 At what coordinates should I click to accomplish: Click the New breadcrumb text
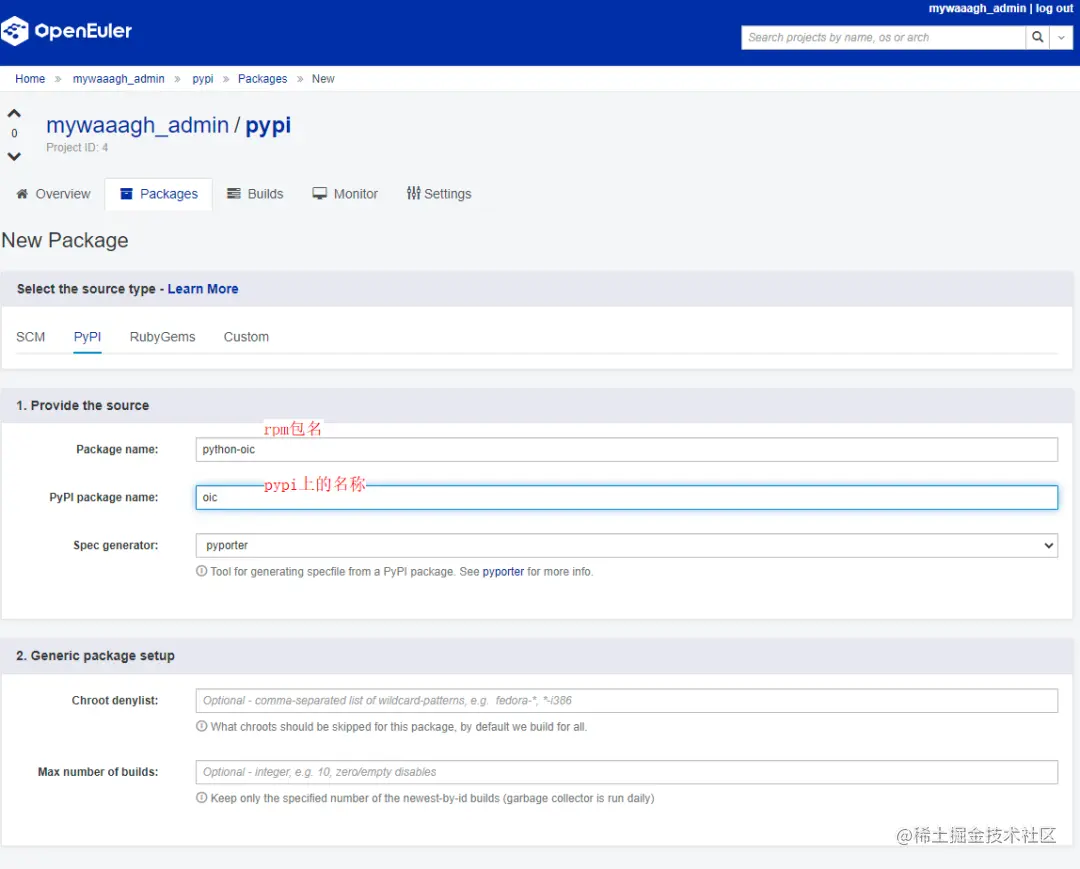(323, 78)
